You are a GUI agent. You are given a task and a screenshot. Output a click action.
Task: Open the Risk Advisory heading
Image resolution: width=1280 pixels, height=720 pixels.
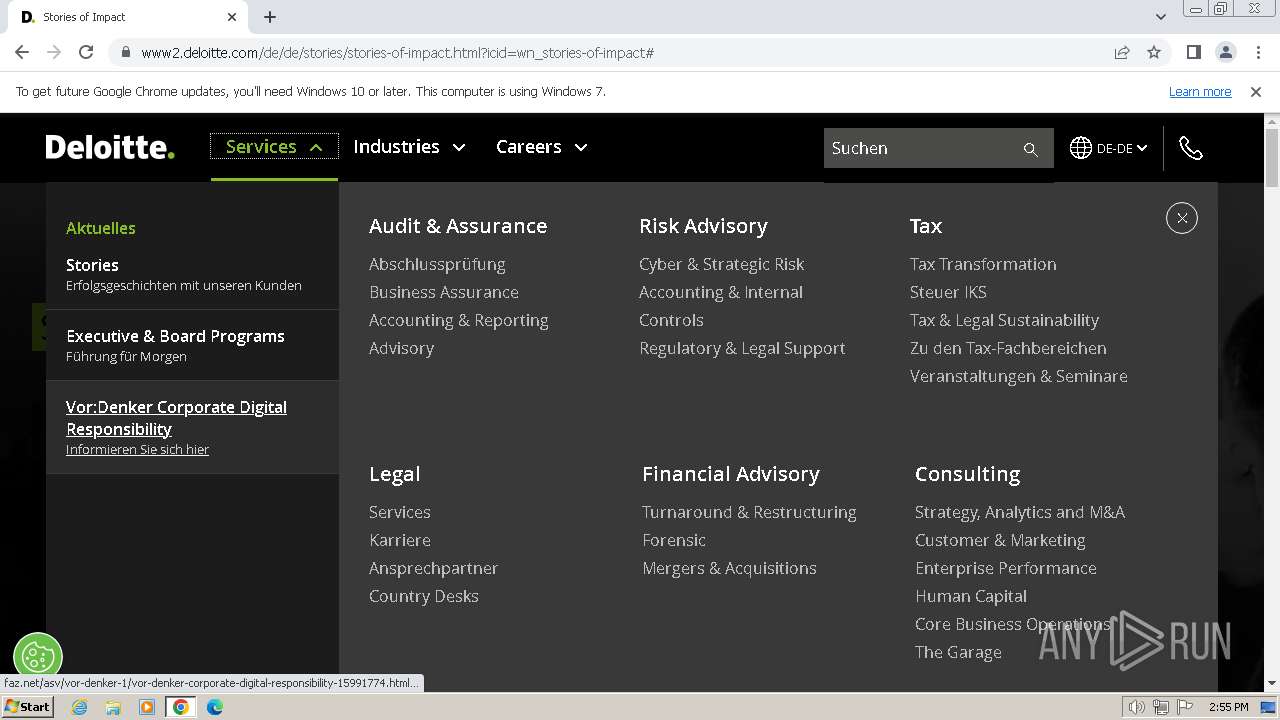pyautogui.click(x=703, y=226)
